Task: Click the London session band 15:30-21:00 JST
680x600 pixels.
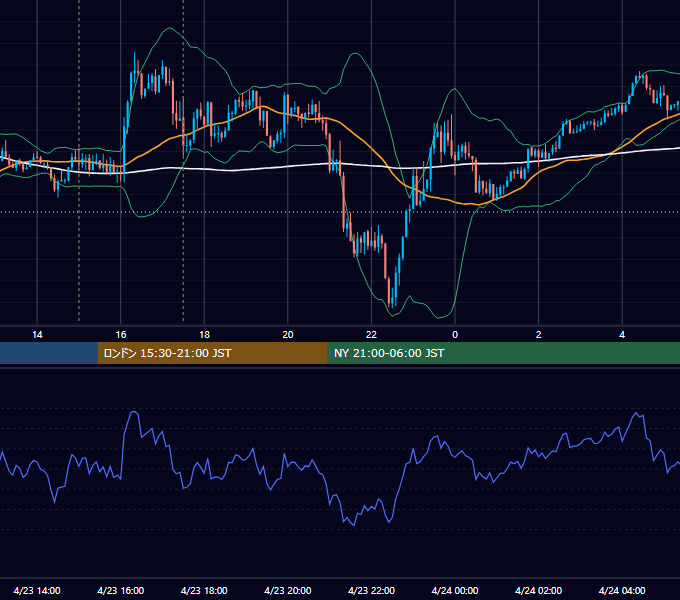Action: (x=212, y=353)
